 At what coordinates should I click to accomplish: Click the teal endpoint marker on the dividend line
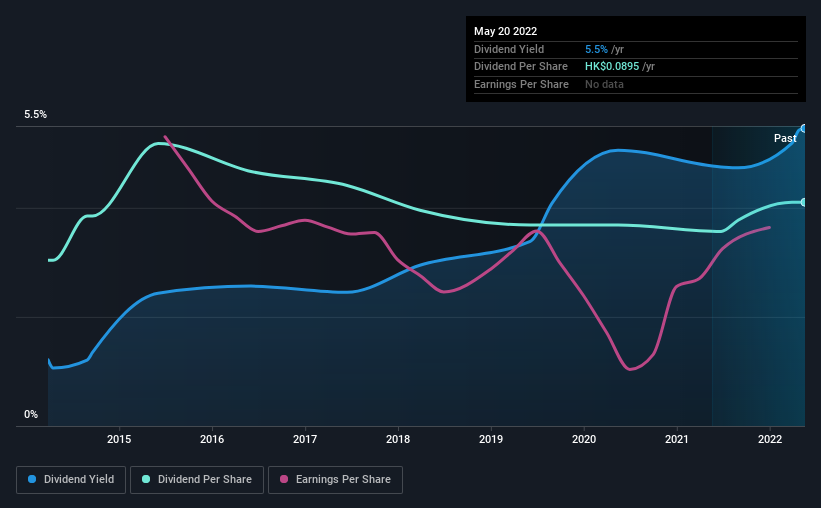click(803, 202)
